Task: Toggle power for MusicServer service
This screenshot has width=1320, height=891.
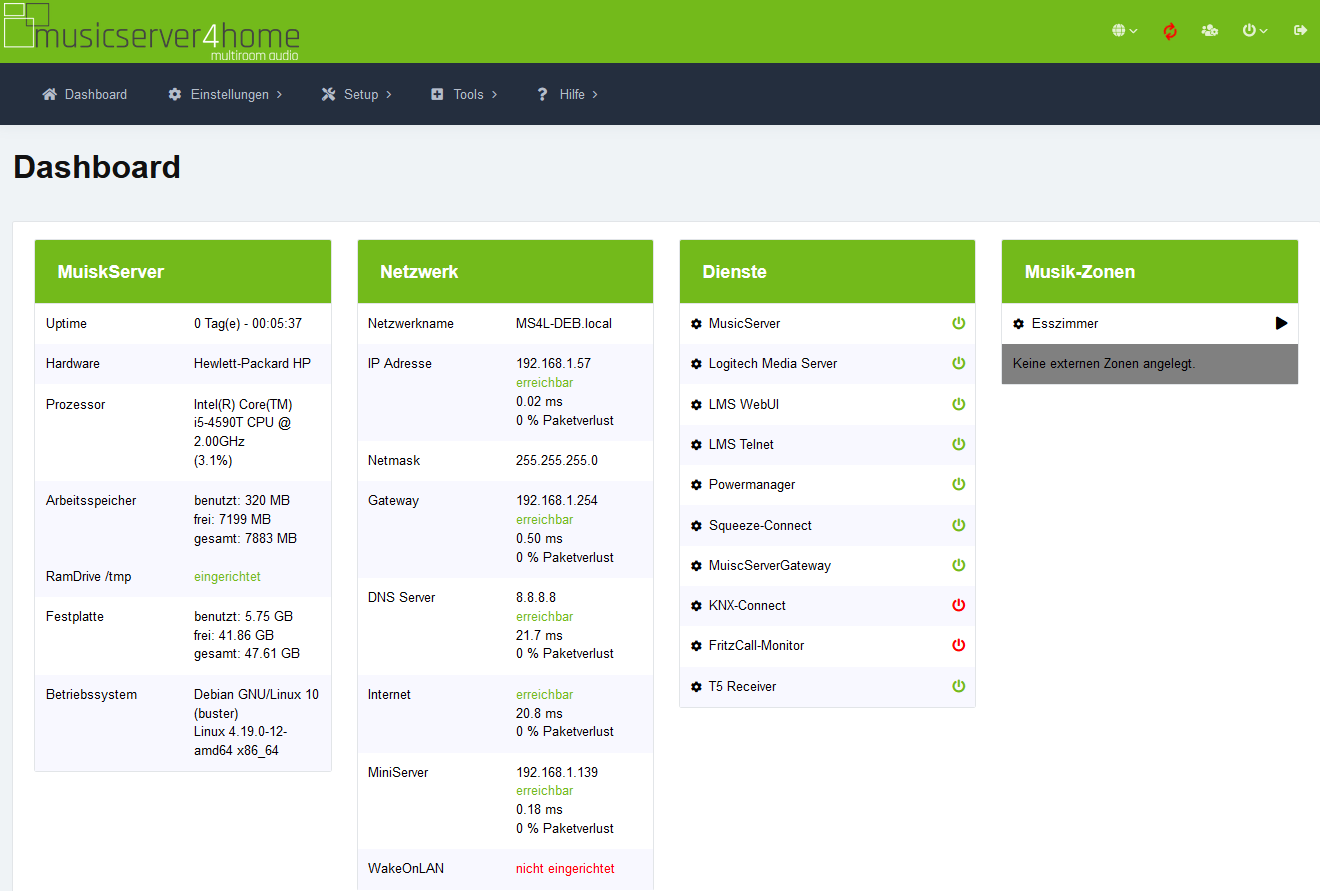Action: pyautogui.click(x=958, y=324)
